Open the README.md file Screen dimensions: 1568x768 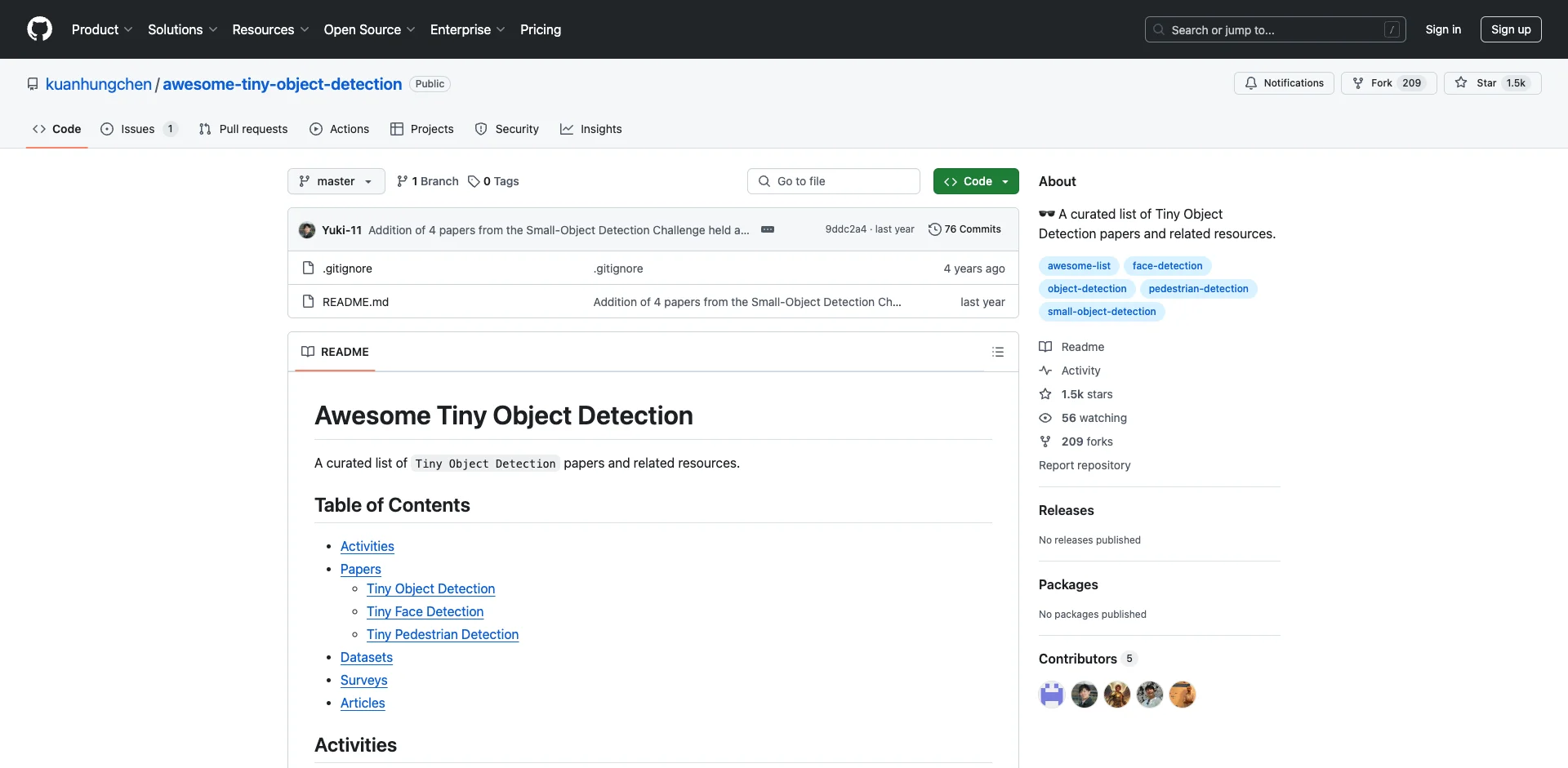(355, 302)
